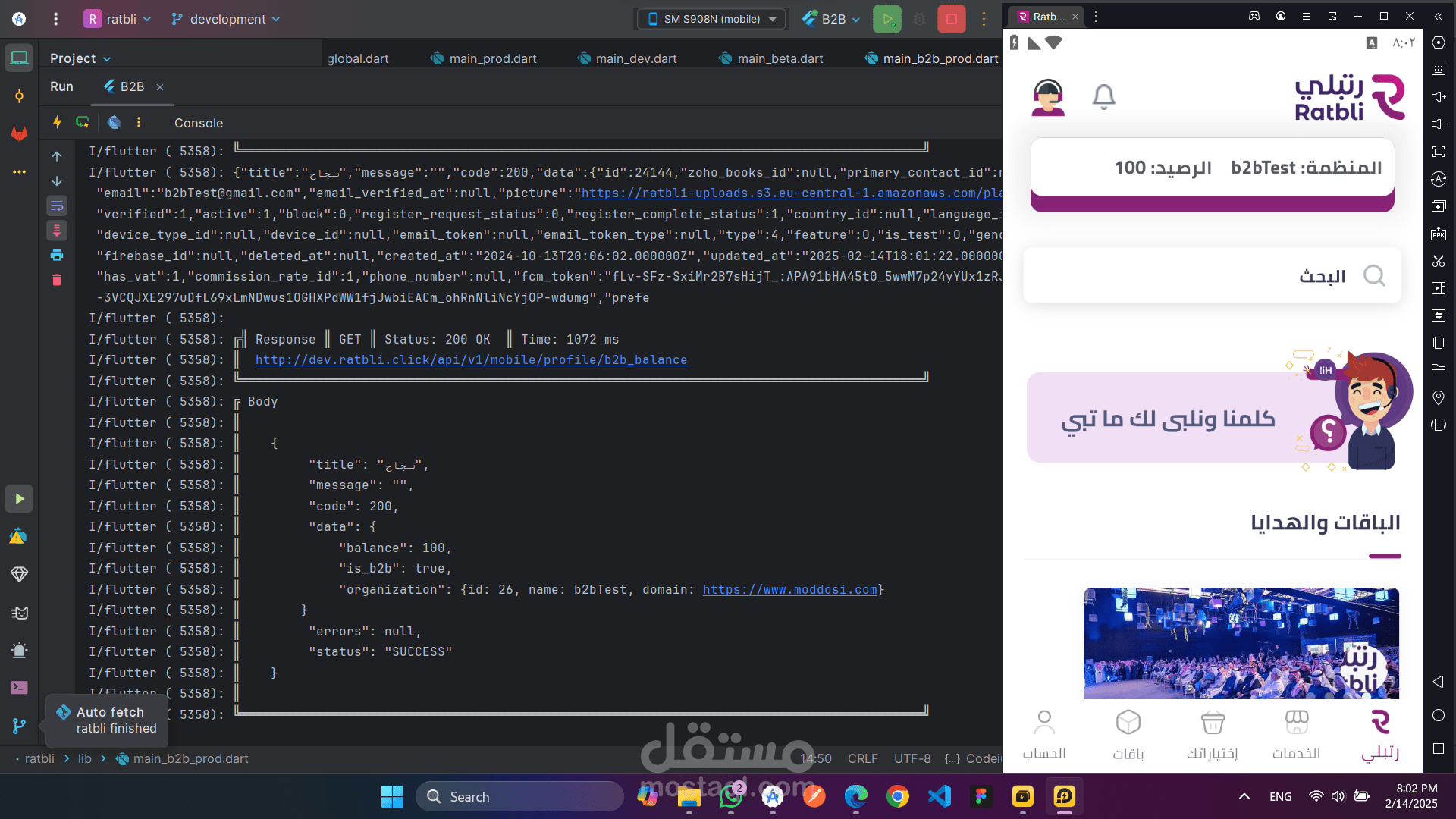Click the Flutter hot reload lightning icon
1456x819 pixels.
pos(57,122)
